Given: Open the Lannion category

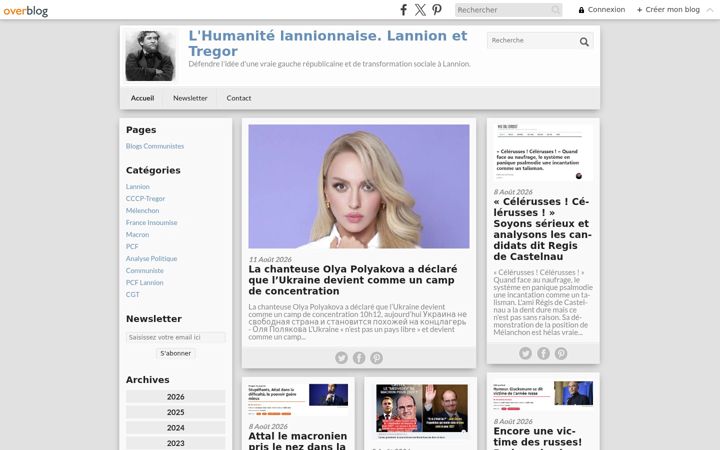Looking at the screenshot, I should 138,186.
